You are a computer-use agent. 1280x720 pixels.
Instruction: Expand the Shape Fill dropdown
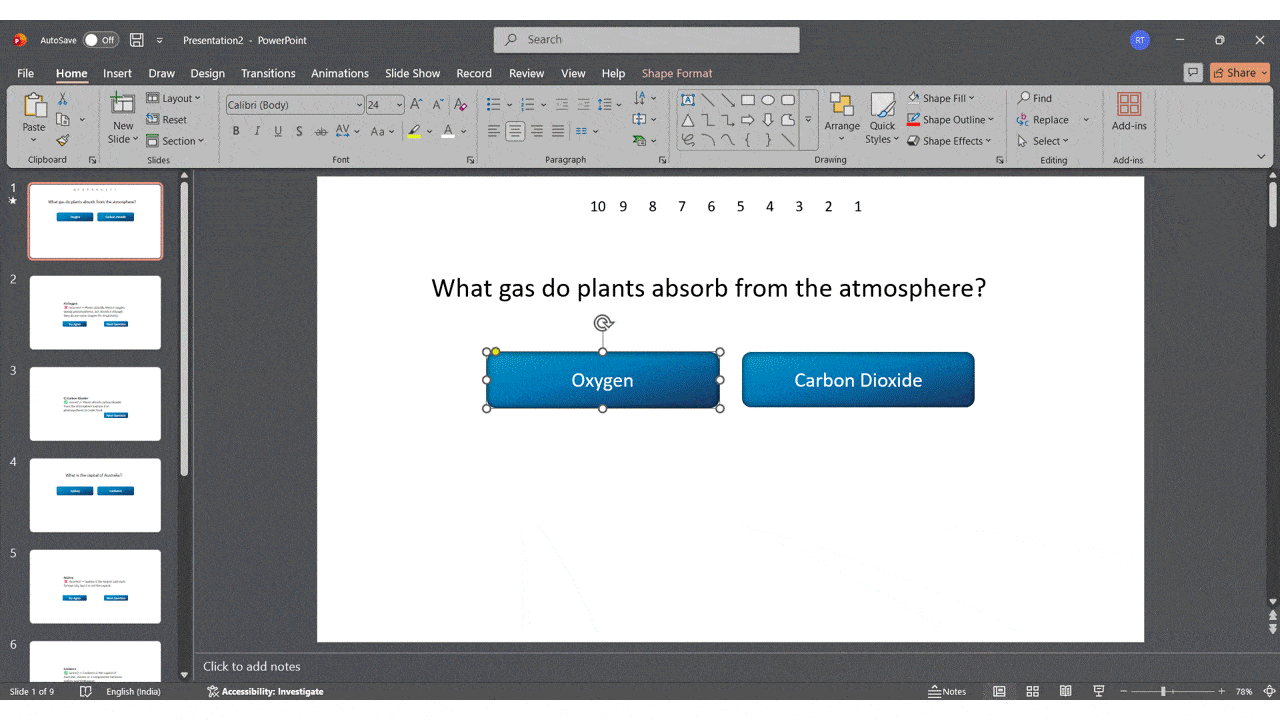(941, 98)
